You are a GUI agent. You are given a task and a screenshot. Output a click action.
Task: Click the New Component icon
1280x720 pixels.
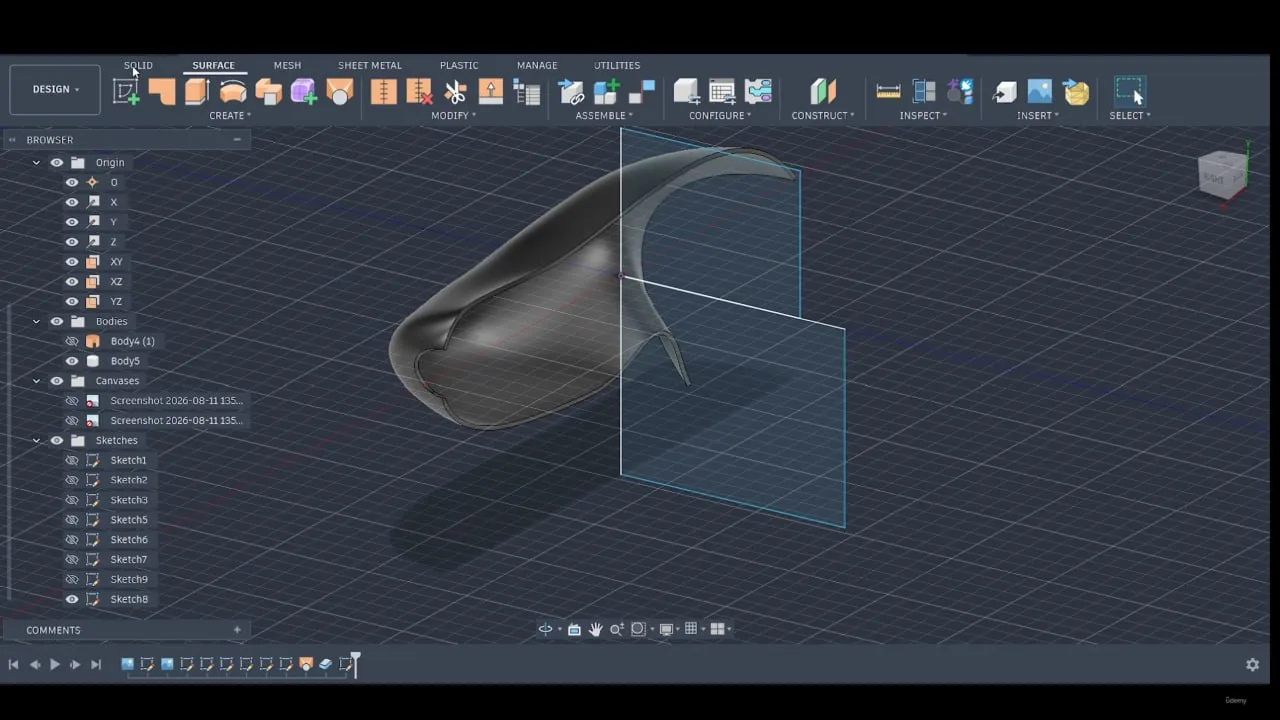(607, 92)
